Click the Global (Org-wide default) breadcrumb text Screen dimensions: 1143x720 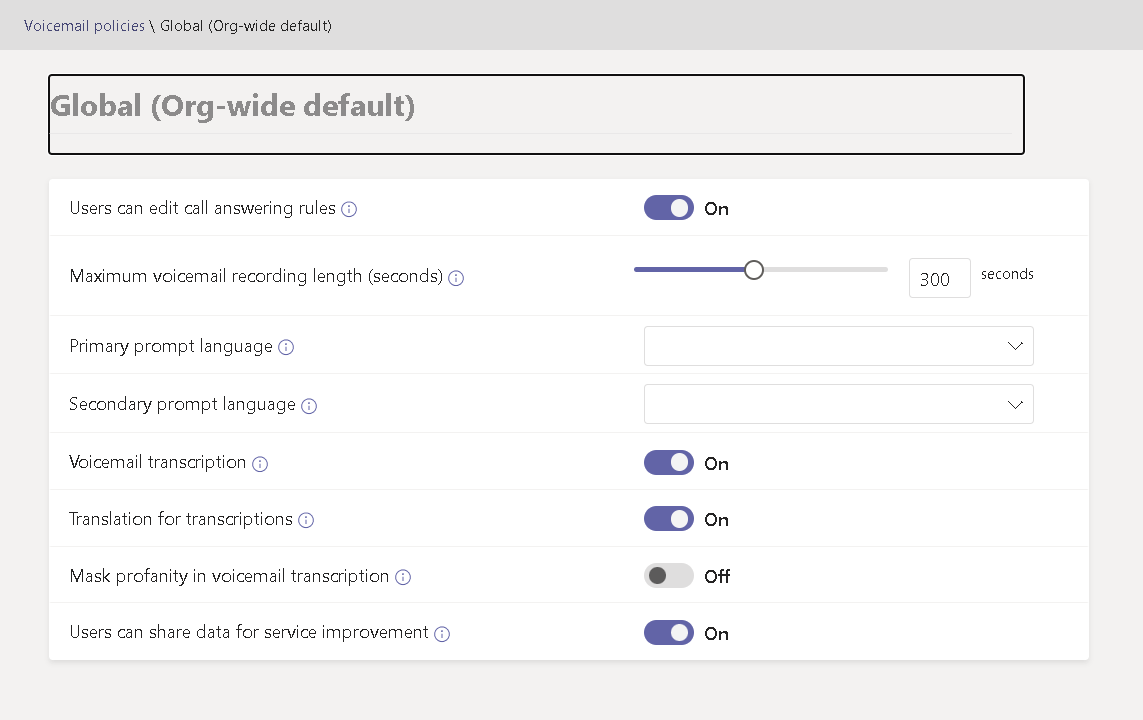coord(246,26)
